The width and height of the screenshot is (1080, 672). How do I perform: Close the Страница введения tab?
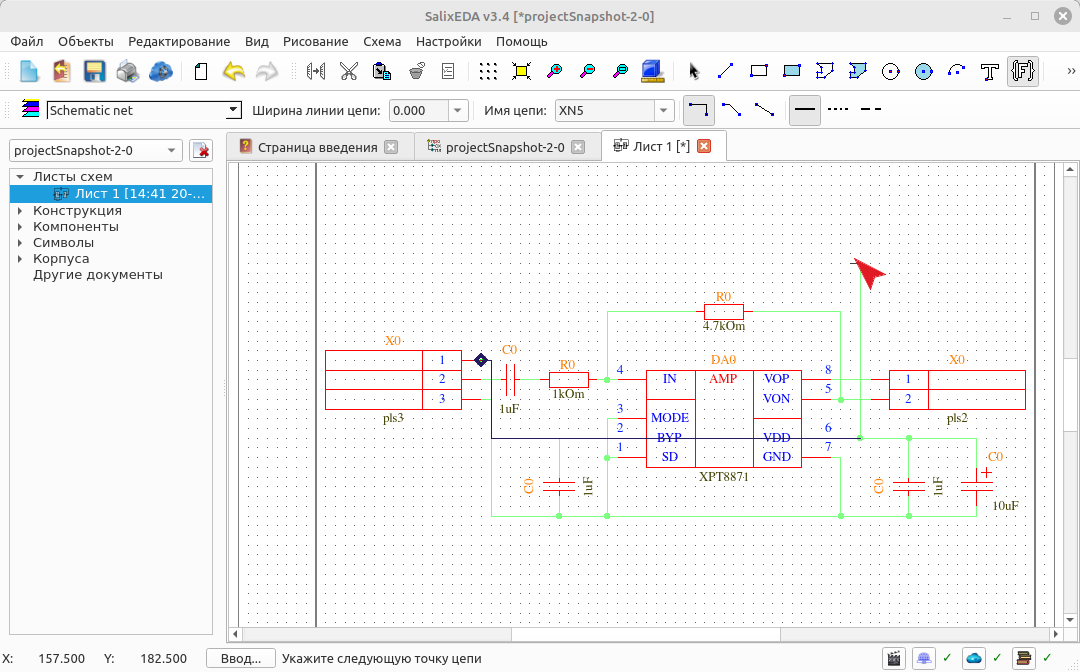pos(391,147)
